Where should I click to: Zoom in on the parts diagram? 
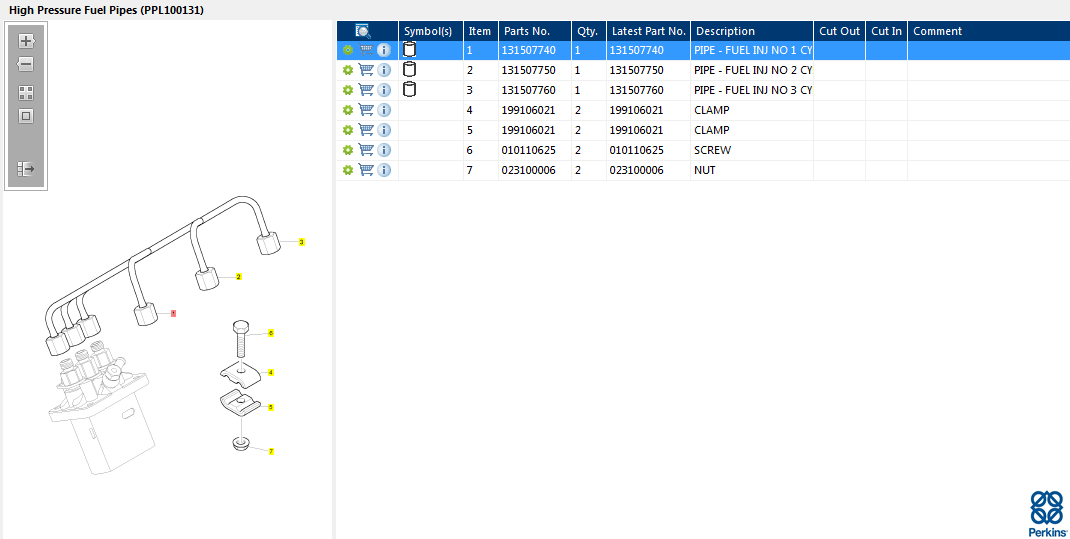tap(26, 41)
